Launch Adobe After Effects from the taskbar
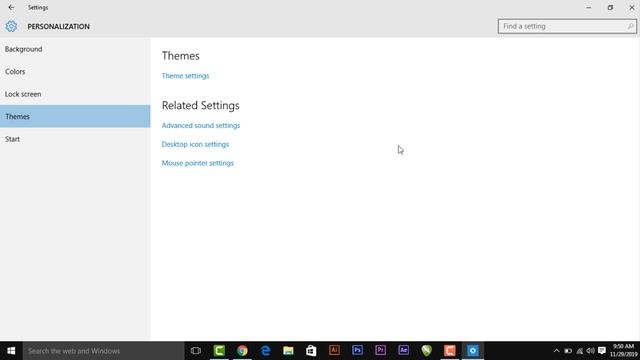The width and height of the screenshot is (640, 360). tap(403, 350)
